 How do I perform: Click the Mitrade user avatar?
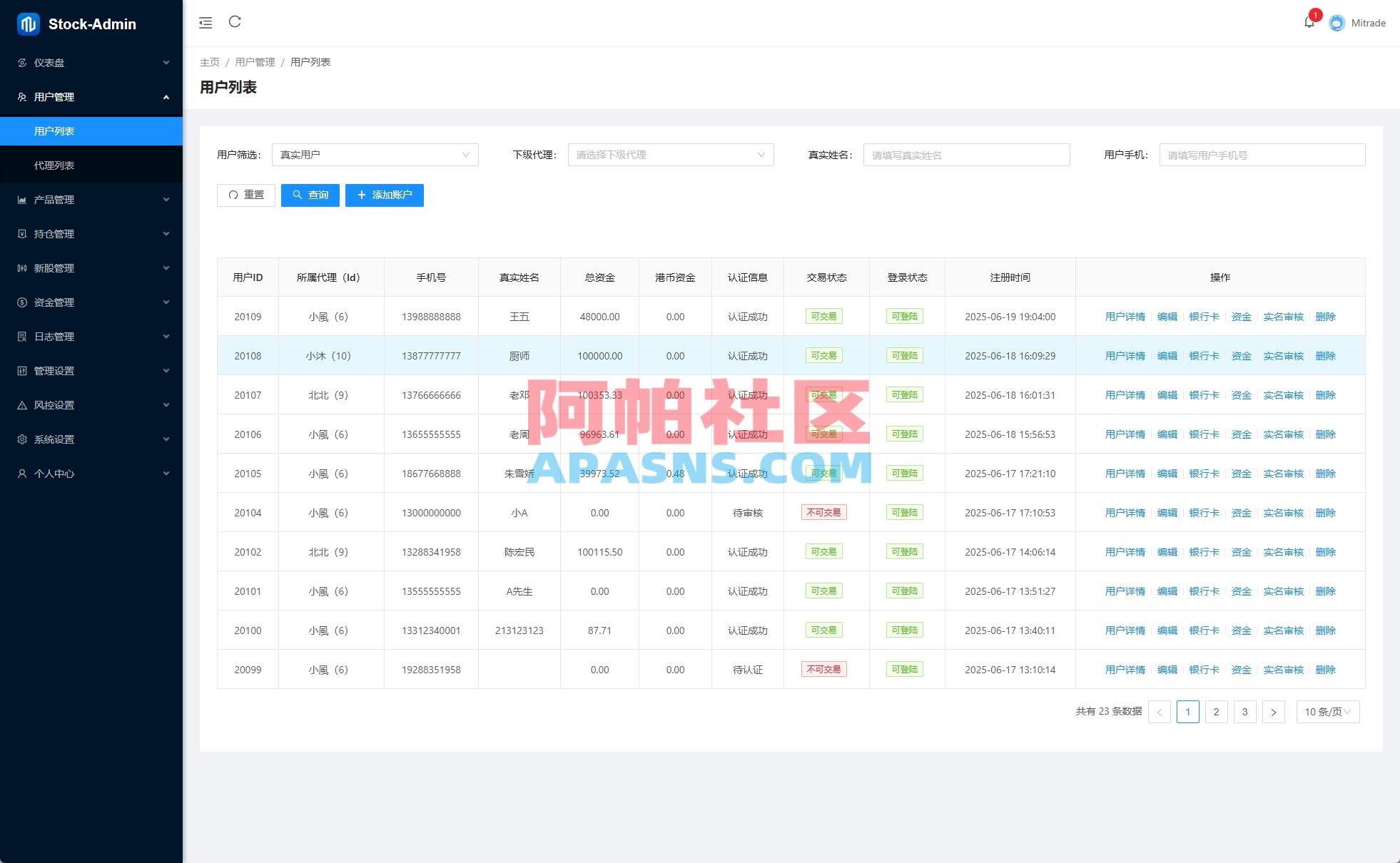(x=1337, y=23)
